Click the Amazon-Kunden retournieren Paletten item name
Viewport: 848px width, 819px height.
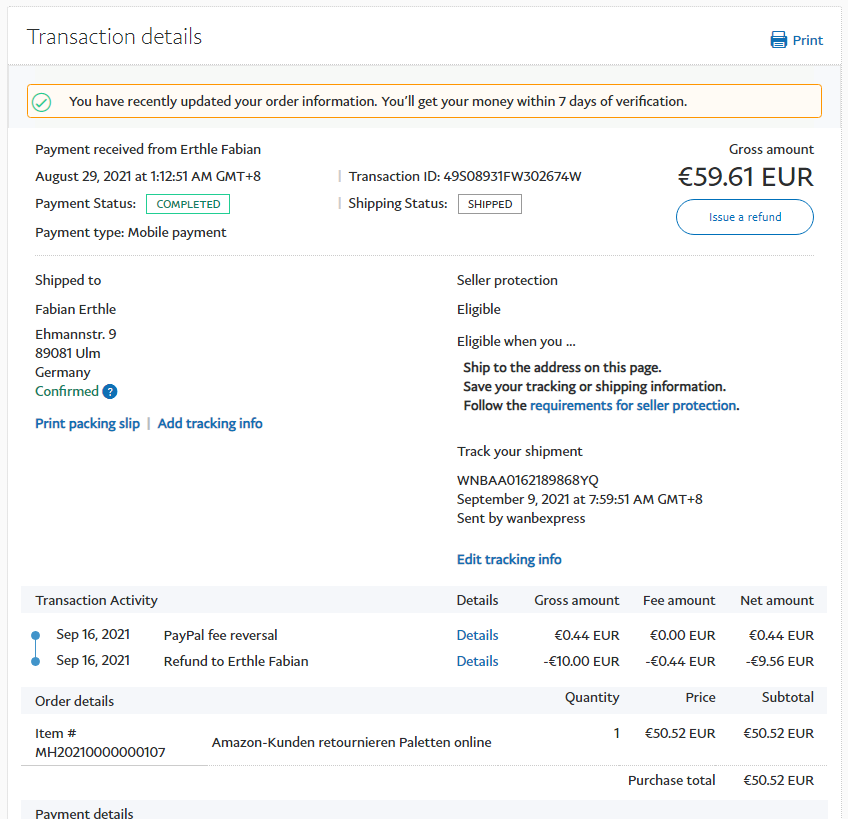[351, 742]
